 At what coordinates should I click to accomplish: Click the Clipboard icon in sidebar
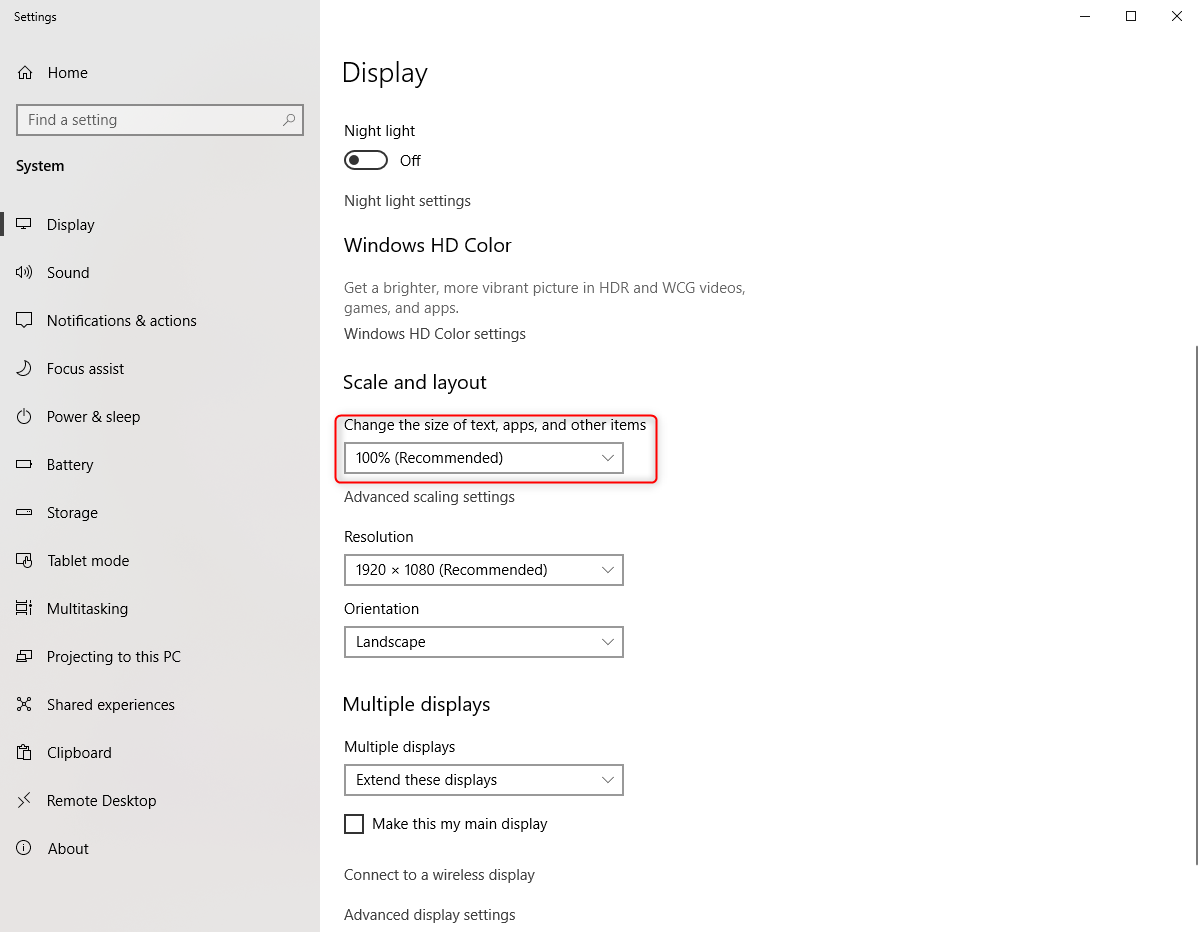(25, 753)
